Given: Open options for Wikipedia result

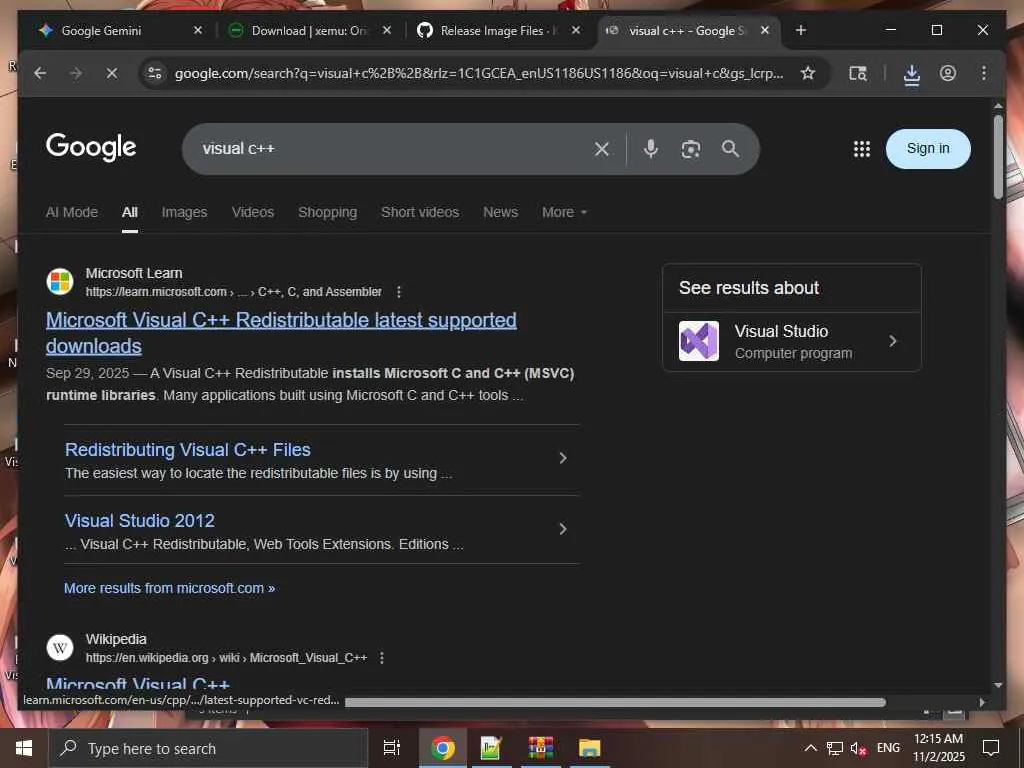Looking at the screenshot, I should point(382,658).
